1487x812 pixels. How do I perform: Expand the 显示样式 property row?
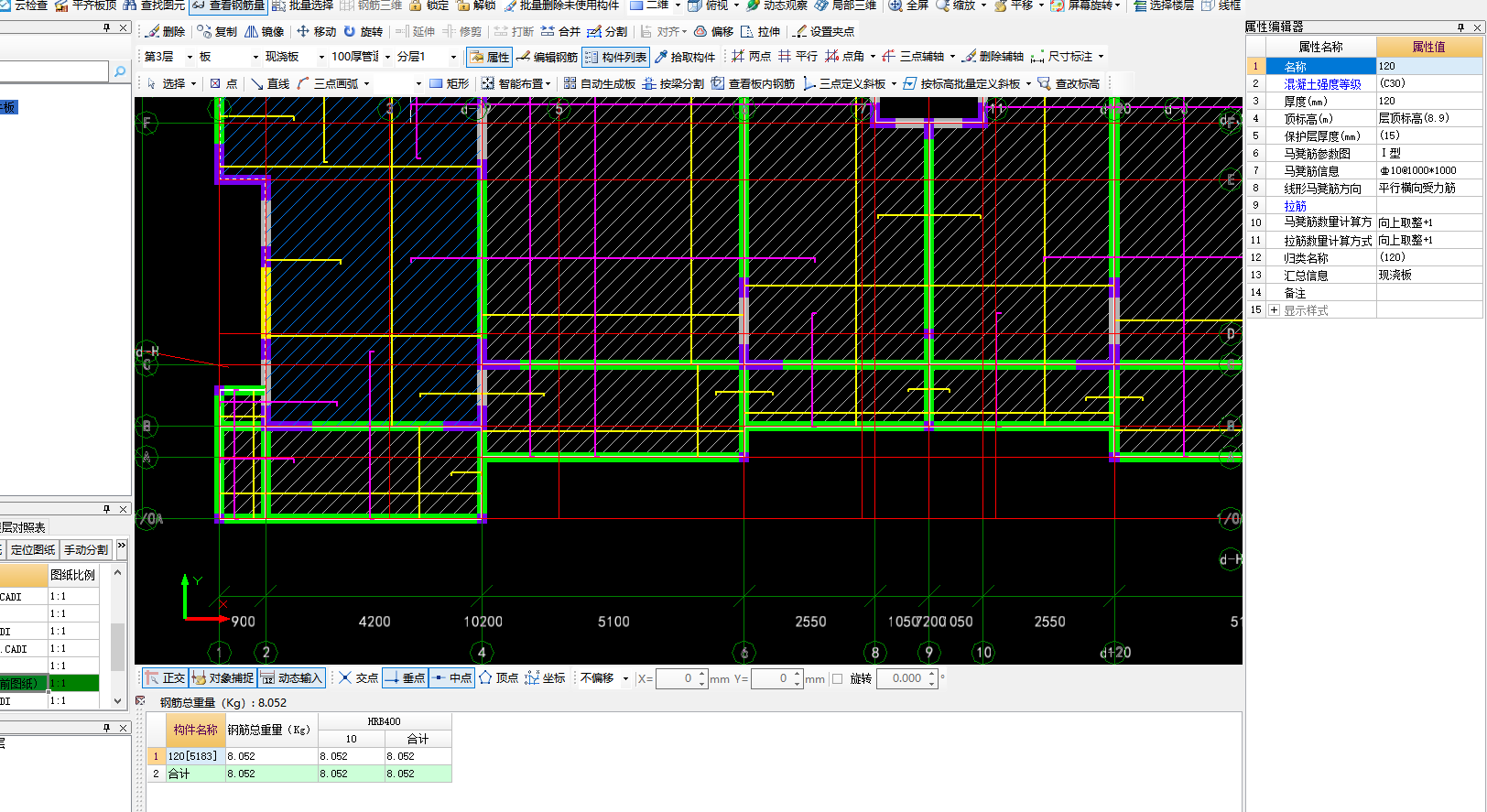(x=1274, y=310)
